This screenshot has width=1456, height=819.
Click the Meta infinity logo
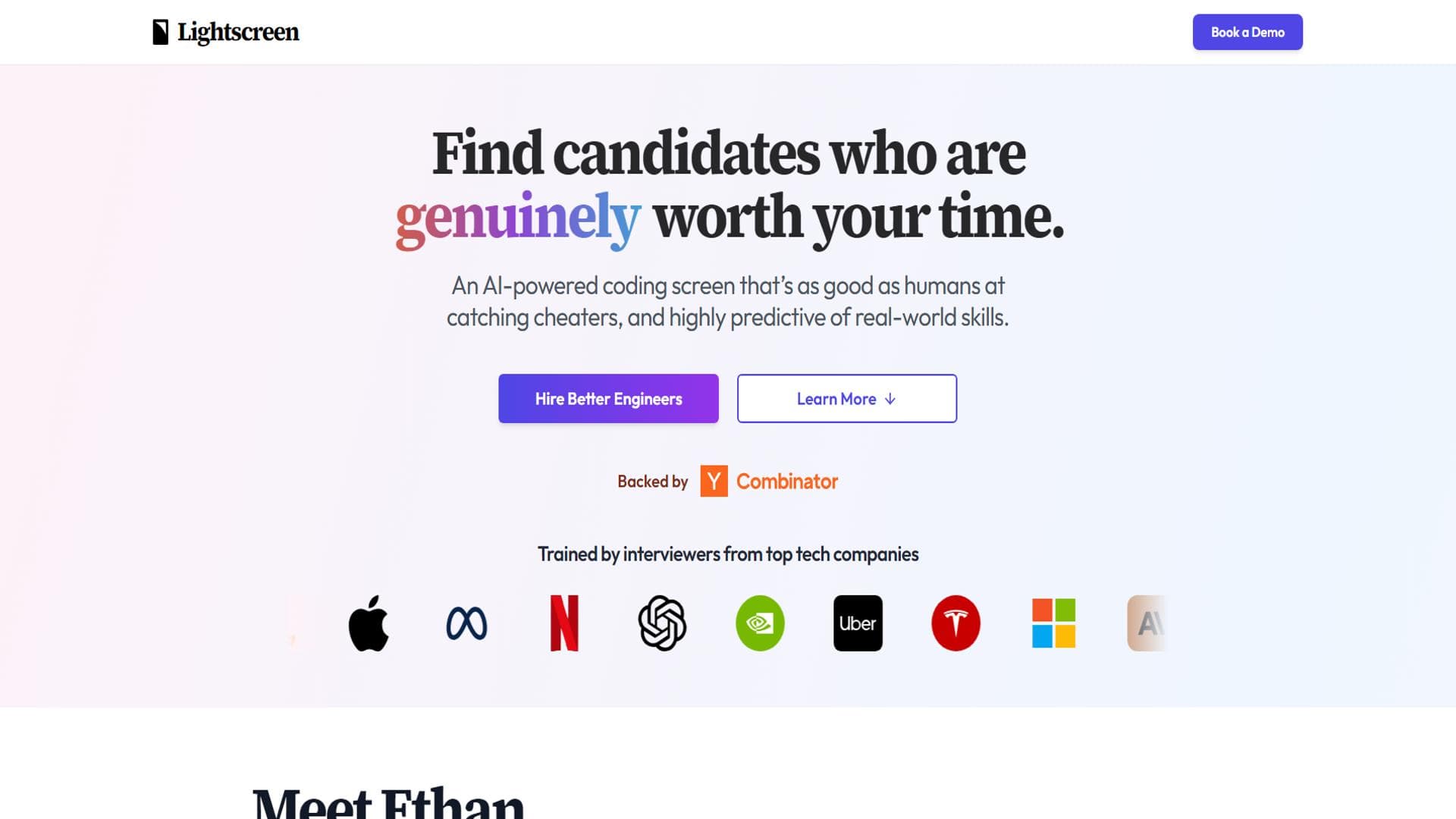coord(466,623)
